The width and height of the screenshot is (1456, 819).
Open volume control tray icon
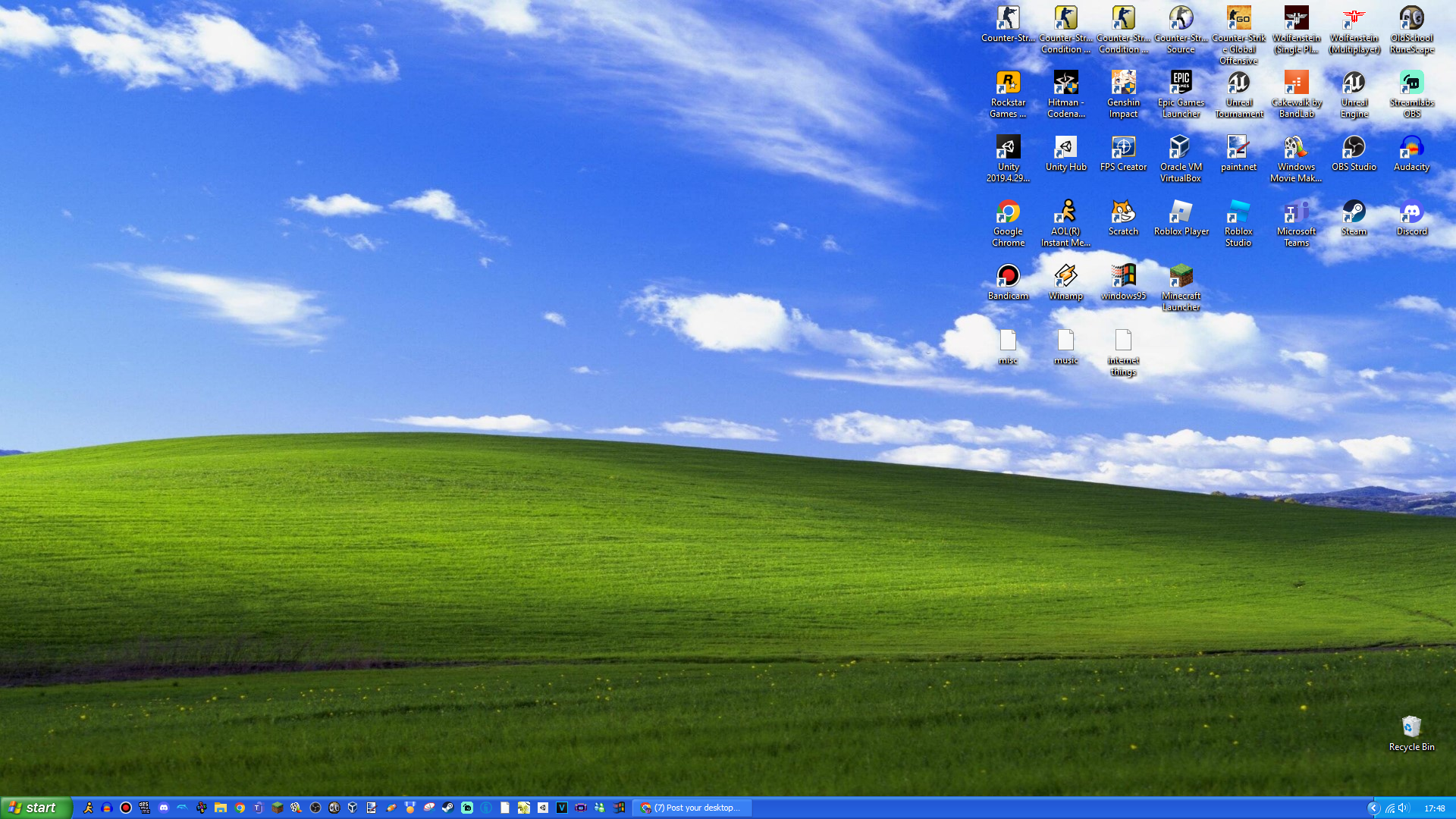(1403, 808)
